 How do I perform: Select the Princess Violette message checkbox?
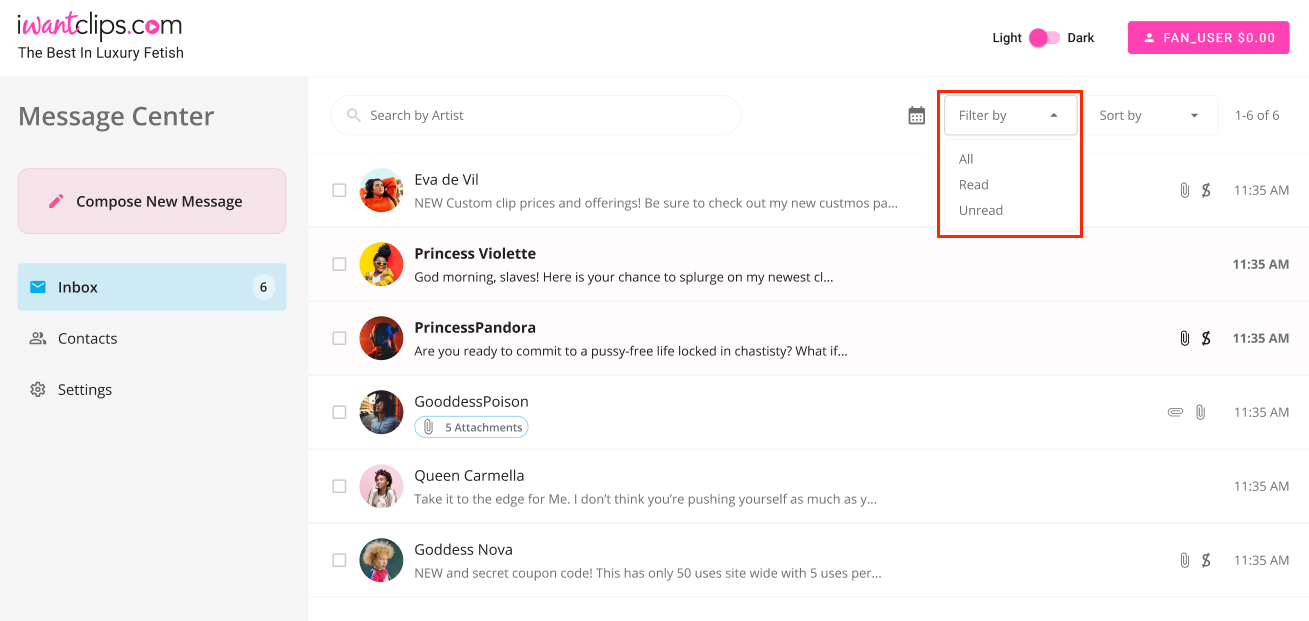point(339,264)
